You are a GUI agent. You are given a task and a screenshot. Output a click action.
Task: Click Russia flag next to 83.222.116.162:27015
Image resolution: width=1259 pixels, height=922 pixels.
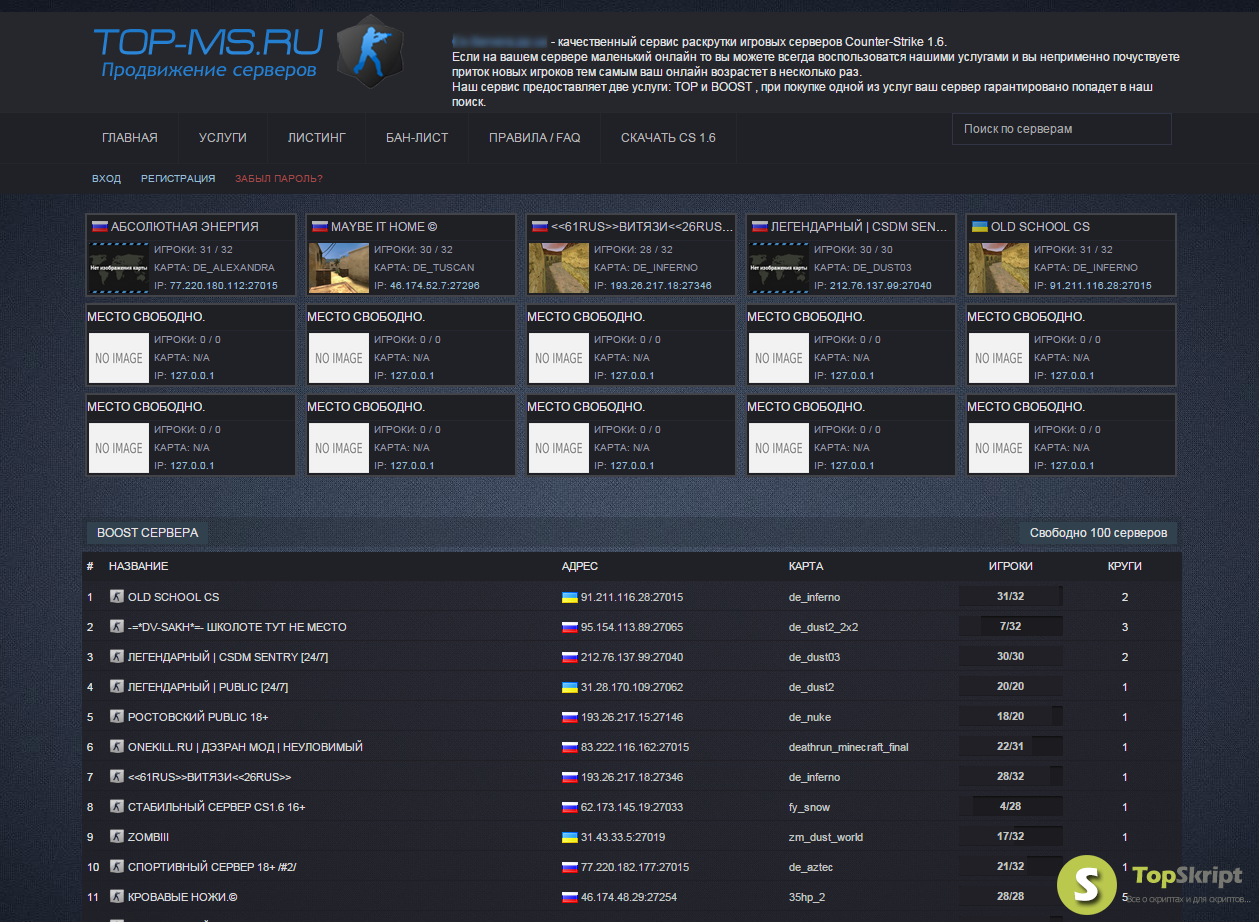tap(569, 747)
